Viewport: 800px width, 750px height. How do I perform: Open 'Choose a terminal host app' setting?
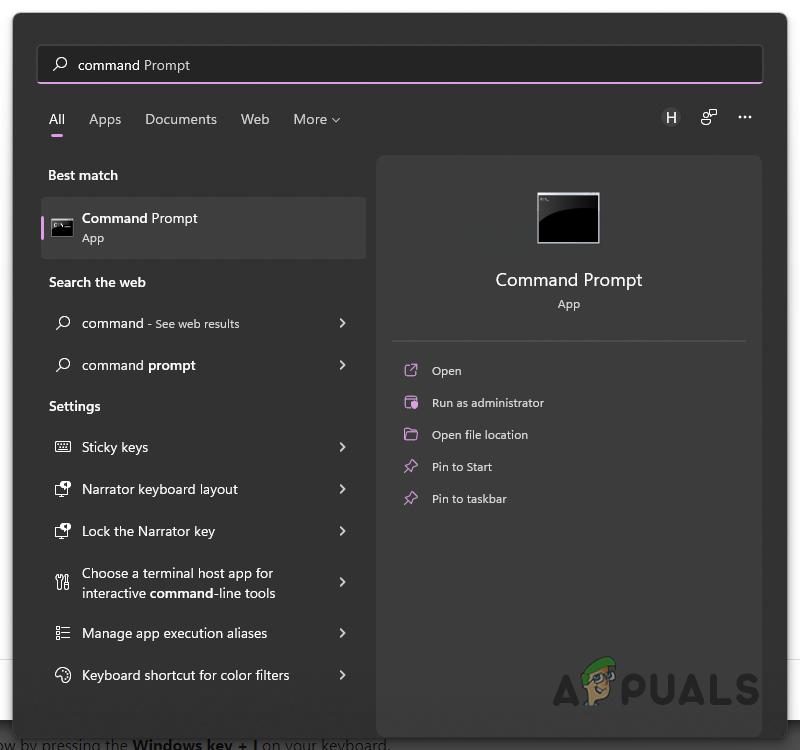202,582
